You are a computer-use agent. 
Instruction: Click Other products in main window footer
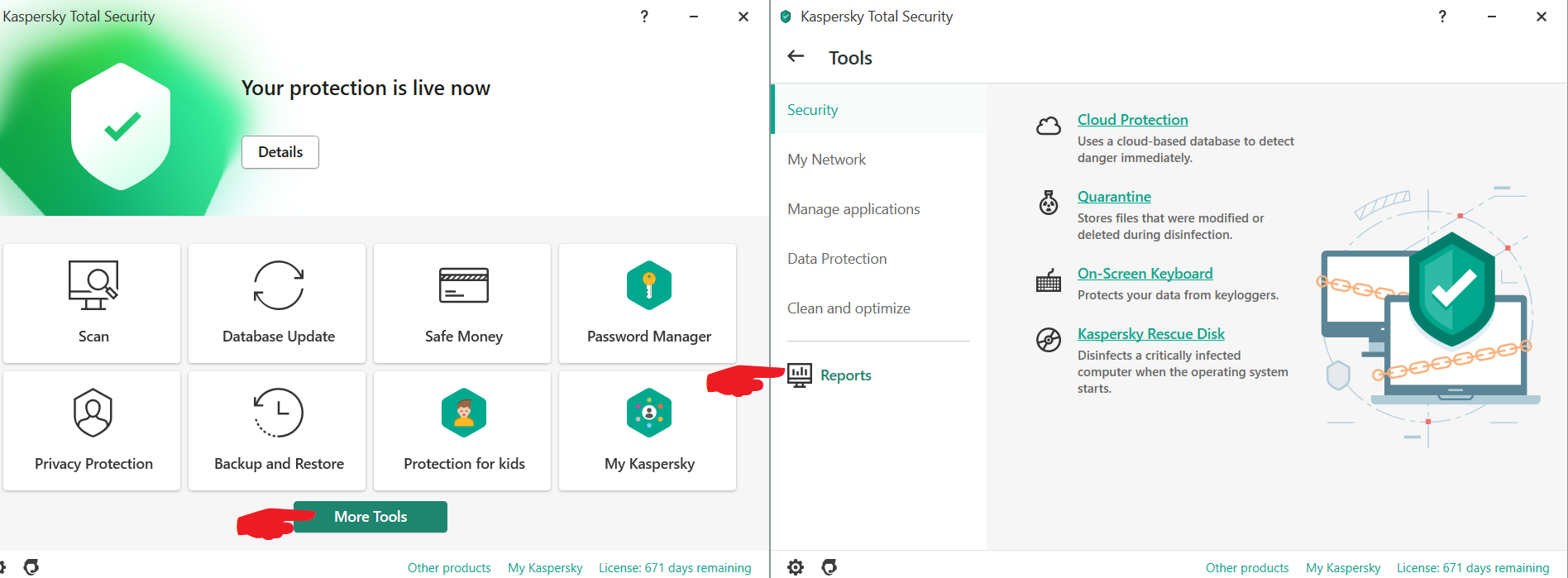coord(449,568)
